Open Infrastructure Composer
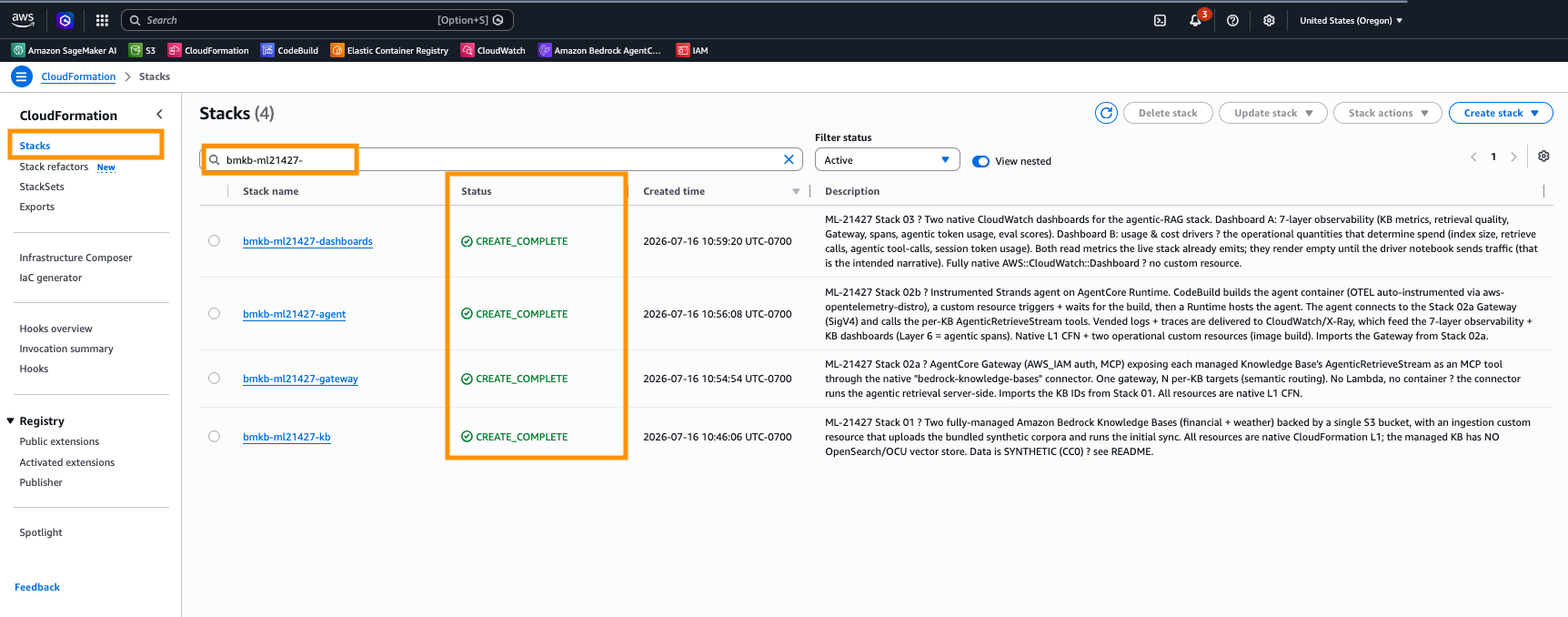1568x617 pixels. coord(75,258)
